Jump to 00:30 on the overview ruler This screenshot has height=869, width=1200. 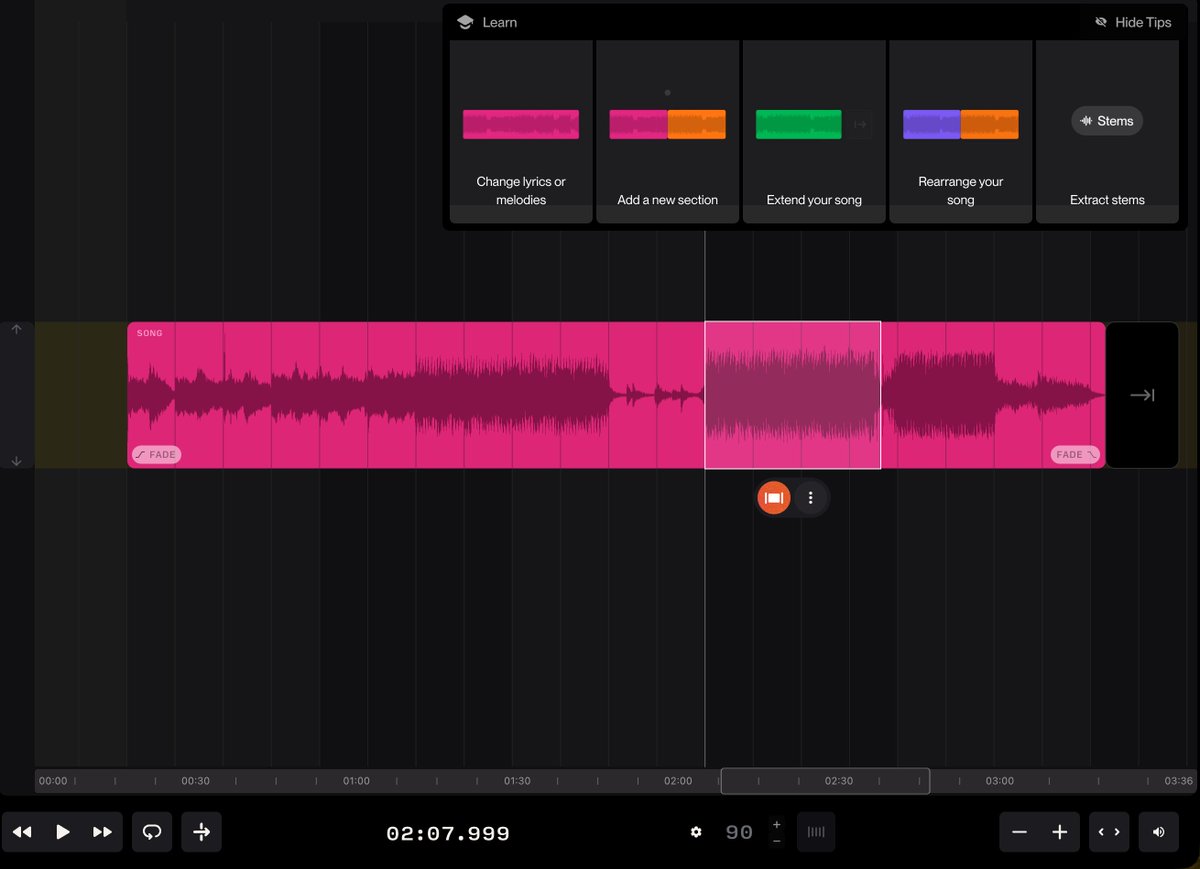[x=195, y=781]
